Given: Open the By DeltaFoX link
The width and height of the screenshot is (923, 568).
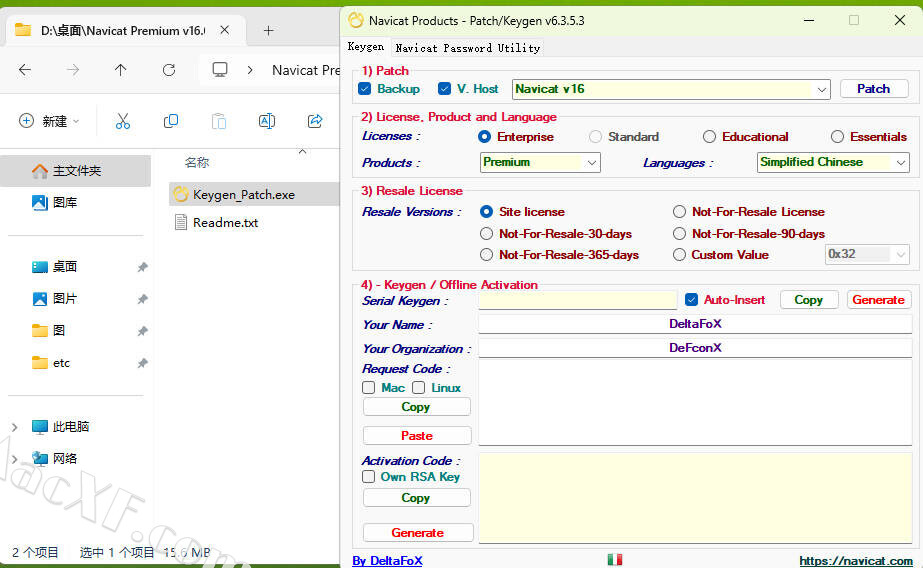Looking at the screenshot, I should coord(387,560).
